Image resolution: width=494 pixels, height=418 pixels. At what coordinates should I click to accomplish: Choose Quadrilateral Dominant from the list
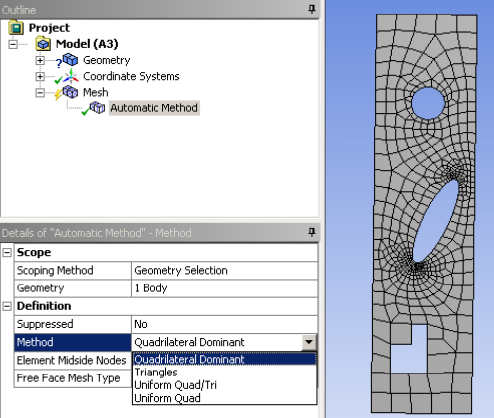224,359
